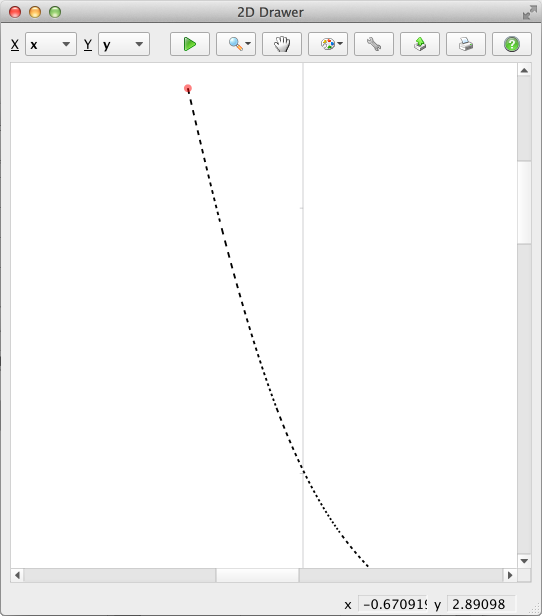Screen dimensions: 542x616
Task: Click the green play/run button
Action: 190,44
